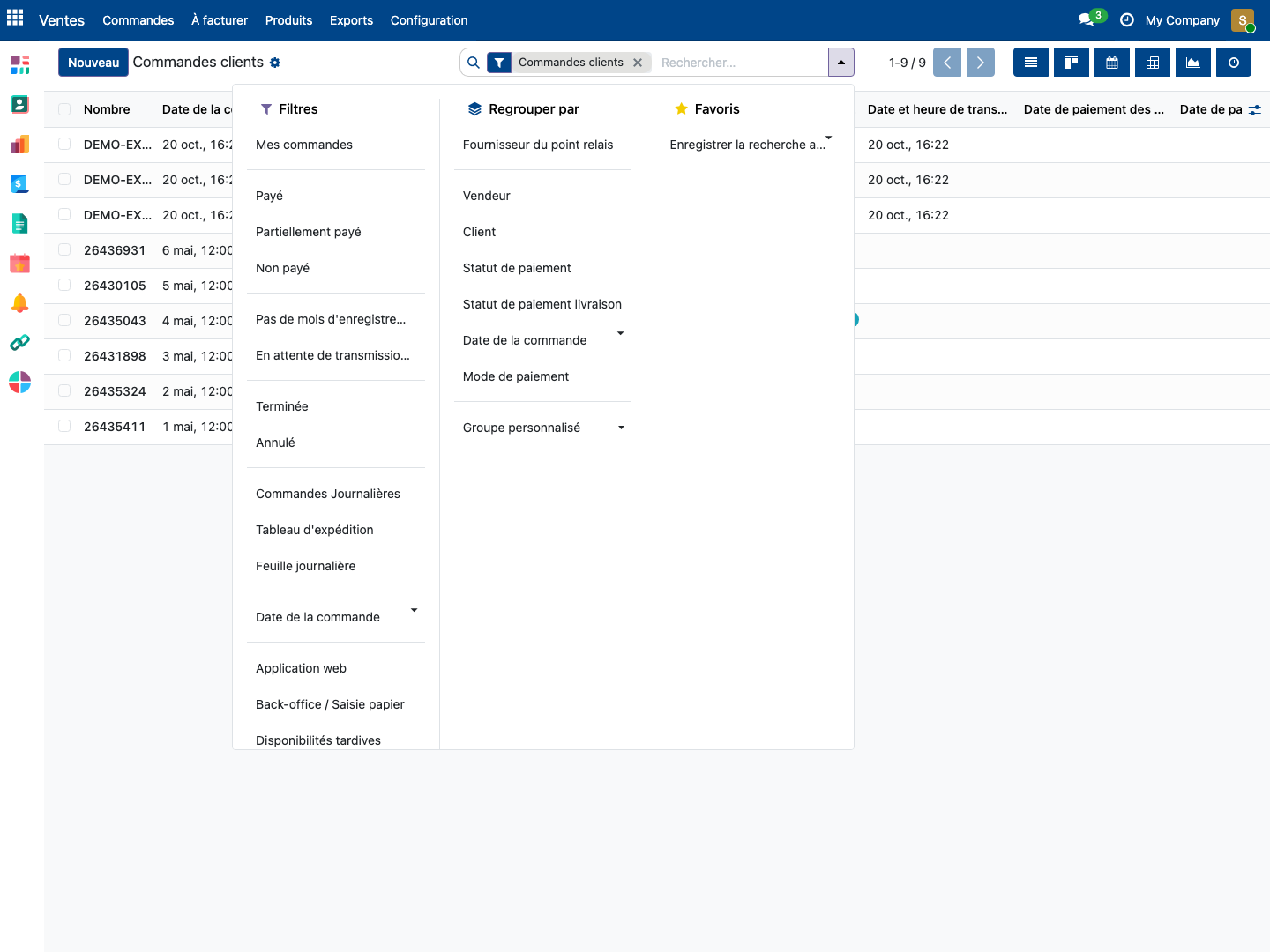Open the dollar invoice app in sidebar

(x=19, y=184)
